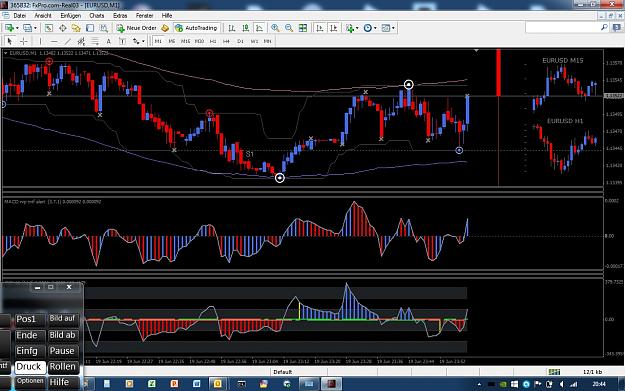Open the Ansicht menu
This screenshot has height=391, width=625.
[43, 16]
